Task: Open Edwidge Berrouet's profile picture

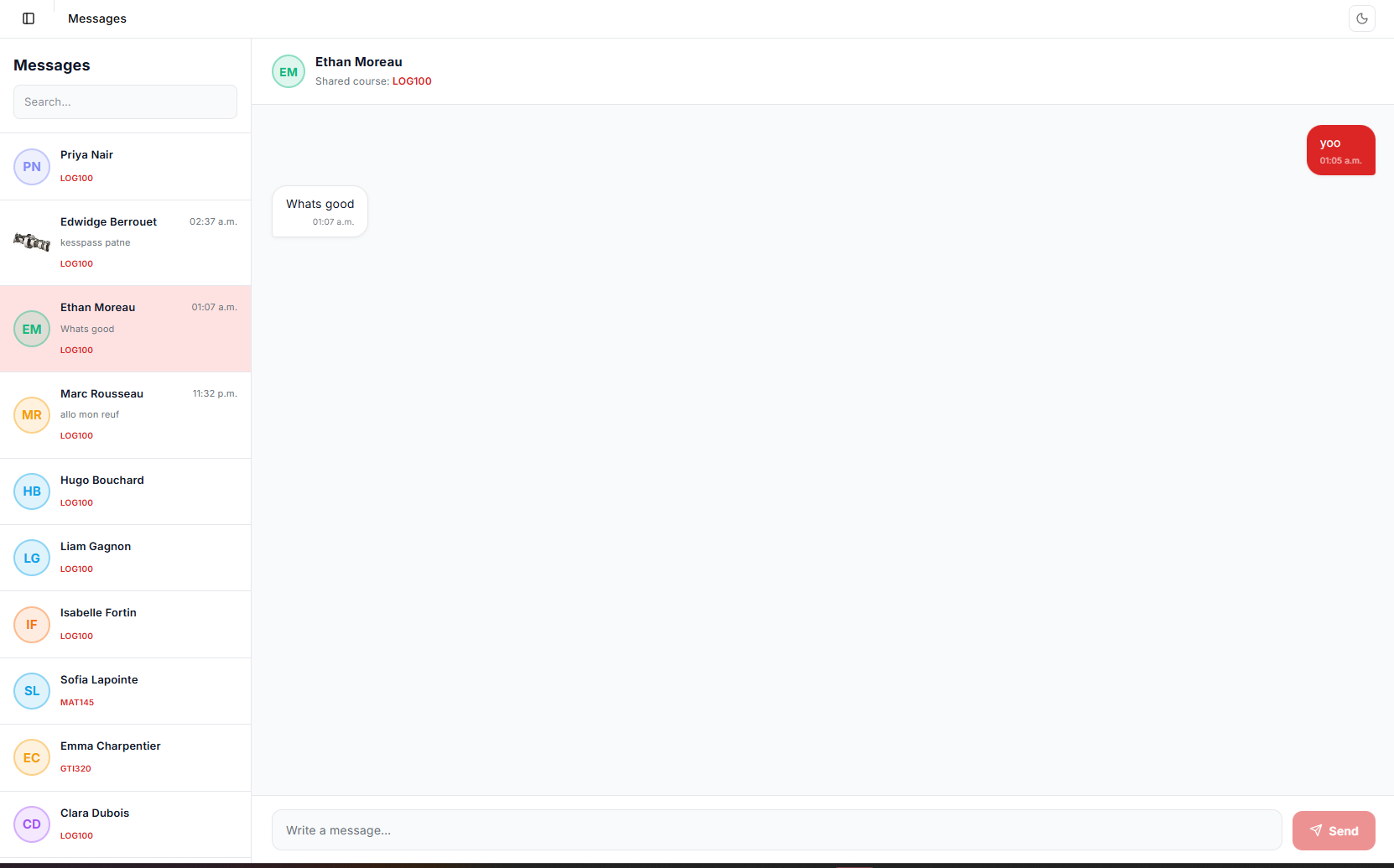Action: (32, 242)
